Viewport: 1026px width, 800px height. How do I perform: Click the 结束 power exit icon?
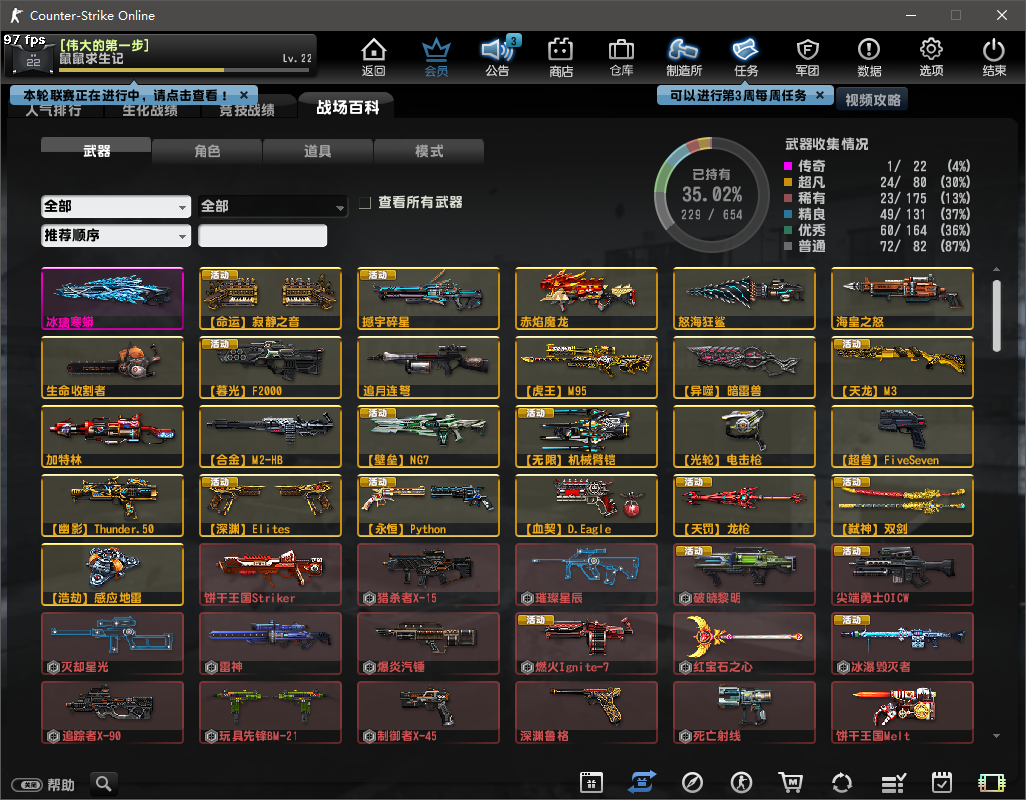993,58
